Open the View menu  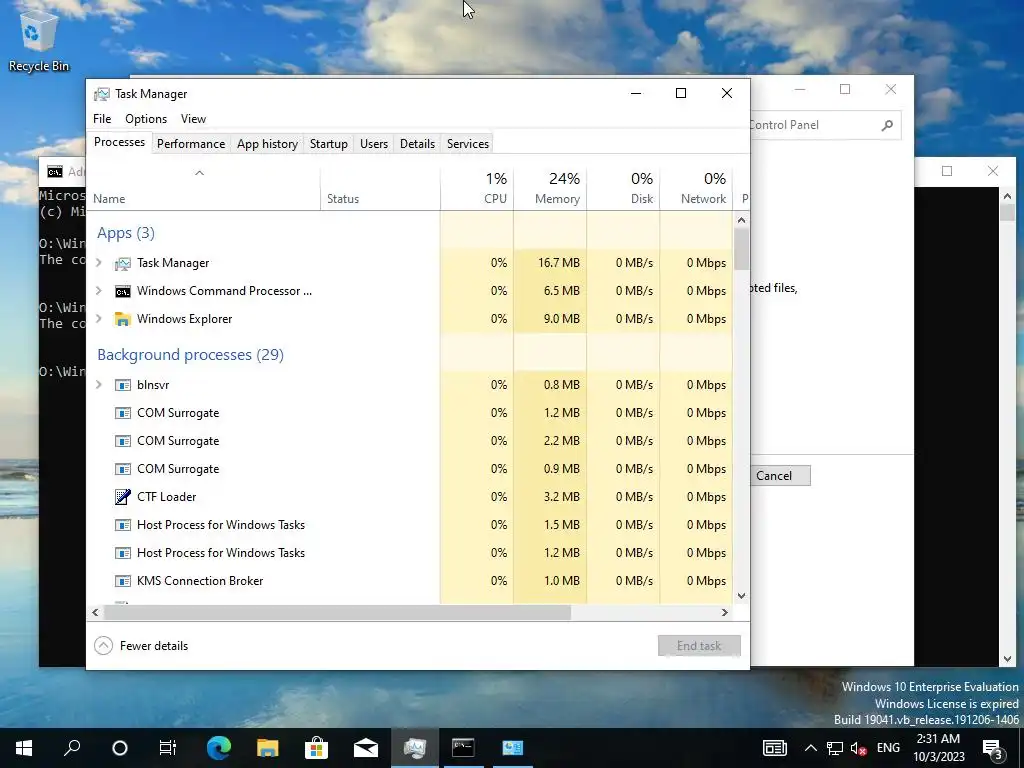tap(193, 119)
